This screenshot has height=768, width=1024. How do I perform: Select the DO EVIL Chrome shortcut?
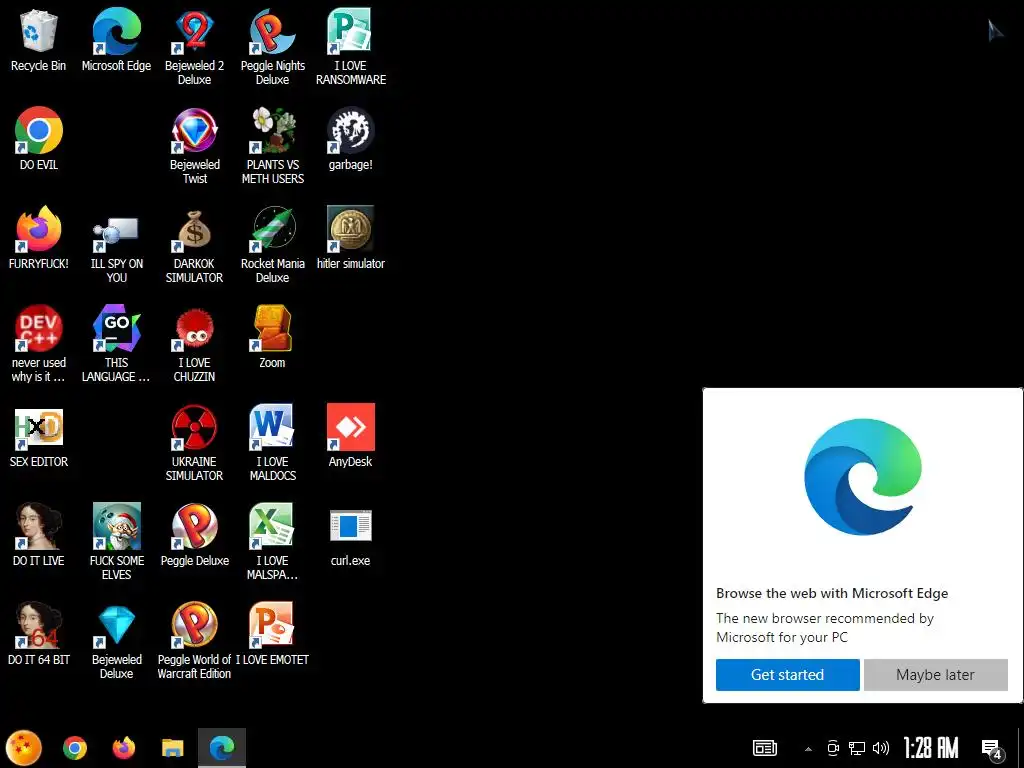[39, 139]
